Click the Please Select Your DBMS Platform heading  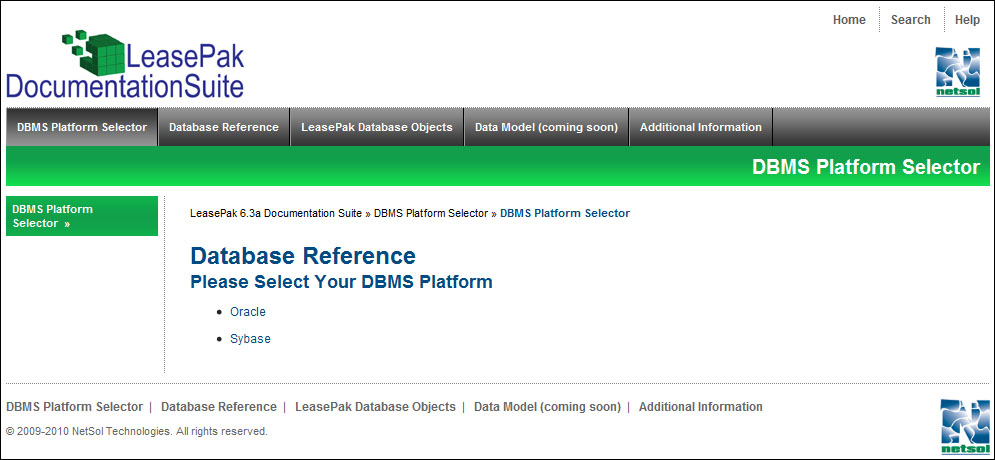point(341,282)
